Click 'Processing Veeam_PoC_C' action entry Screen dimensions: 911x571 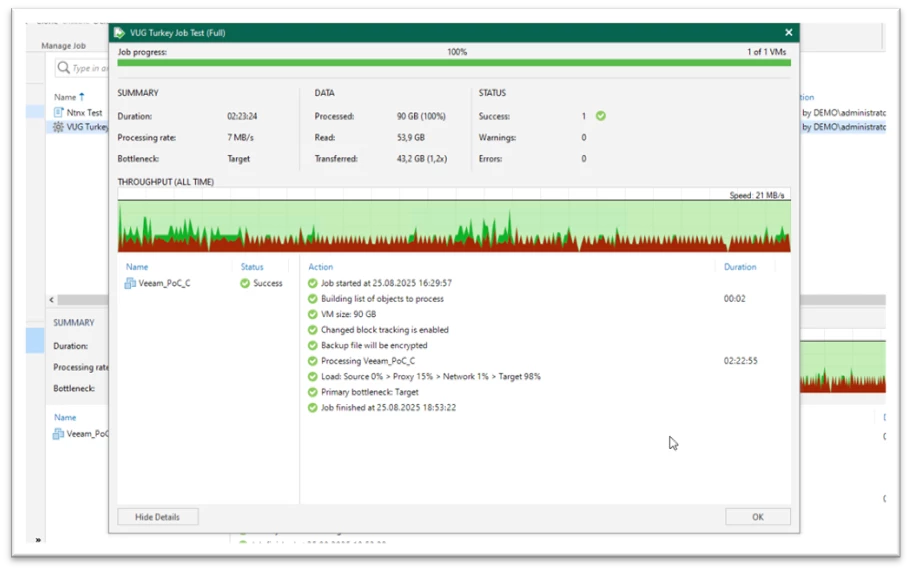click(x=368, y=361)
